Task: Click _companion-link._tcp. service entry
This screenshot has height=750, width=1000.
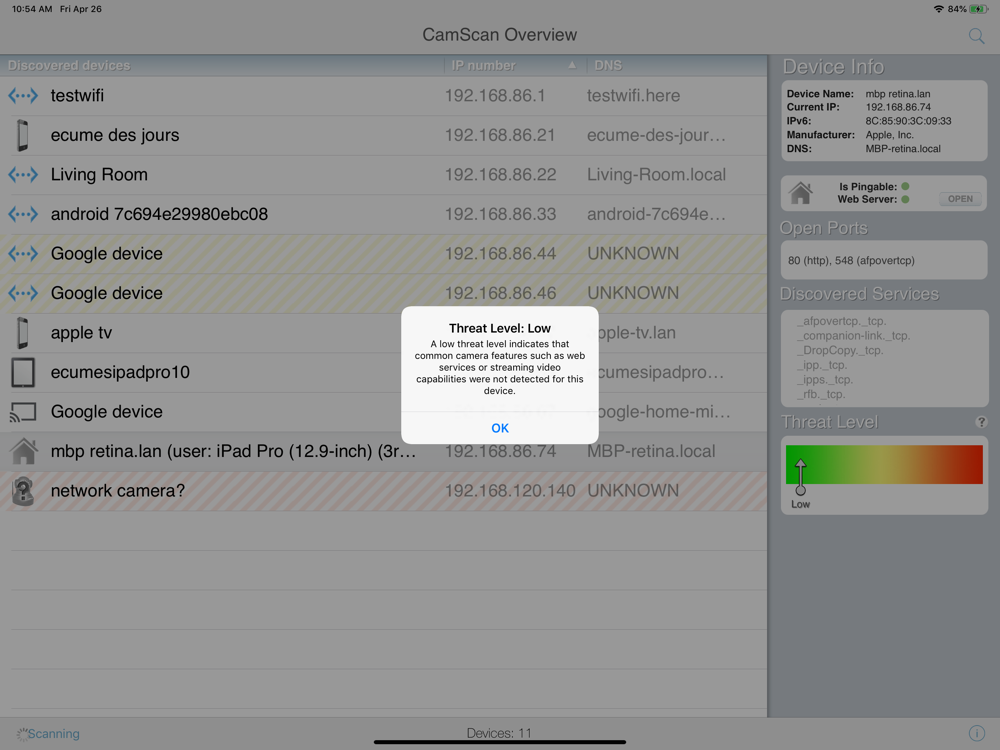Action: pos(853,335)
